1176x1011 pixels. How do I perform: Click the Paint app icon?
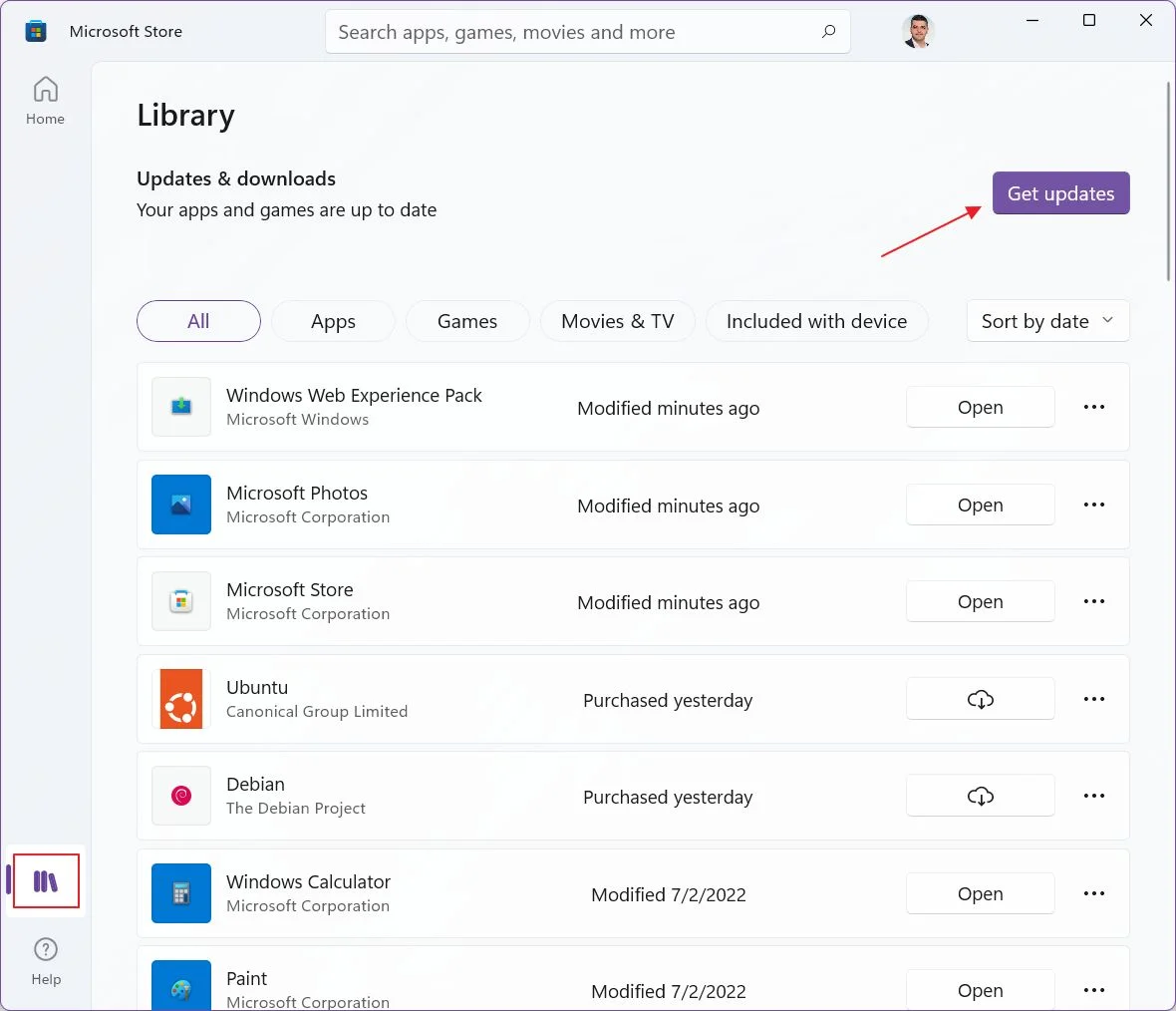181,985
